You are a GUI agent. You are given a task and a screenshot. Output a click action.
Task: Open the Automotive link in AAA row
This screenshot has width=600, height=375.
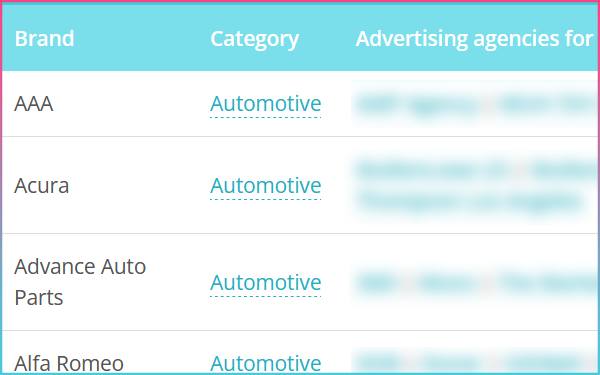[266, 104]
